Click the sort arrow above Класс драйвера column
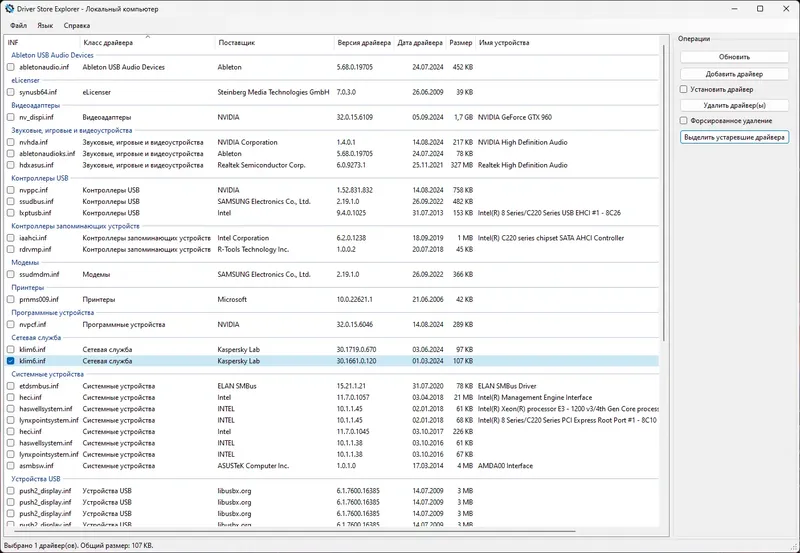Screen dimensions: 800x553 147,37
